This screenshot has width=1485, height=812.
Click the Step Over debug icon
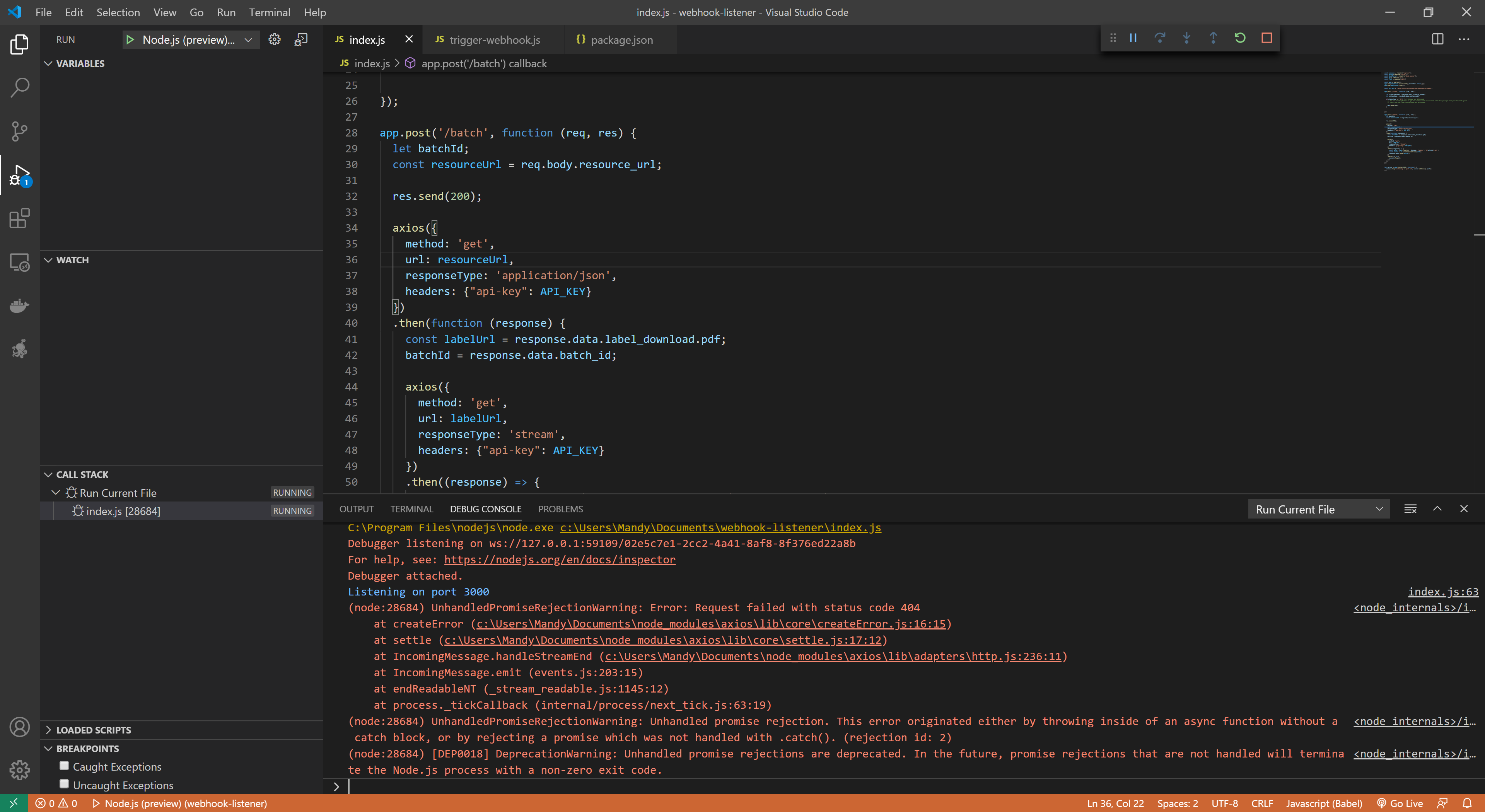click(x=1159, y=38)
